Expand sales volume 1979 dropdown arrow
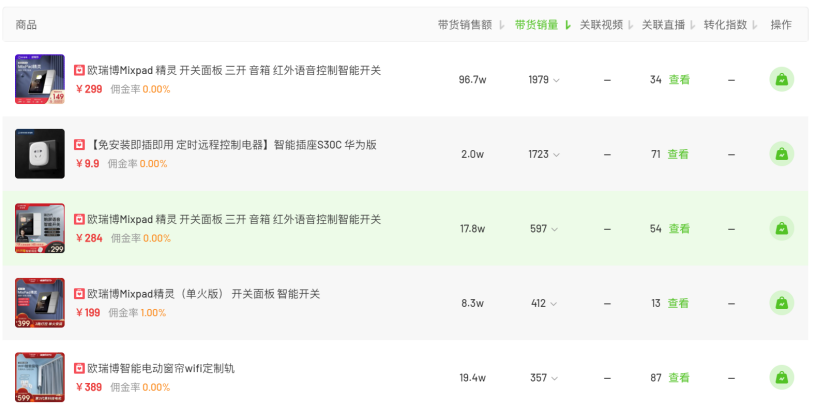This screenshot has height=413, width=816. pyautogui.click(x=556, y=80)
